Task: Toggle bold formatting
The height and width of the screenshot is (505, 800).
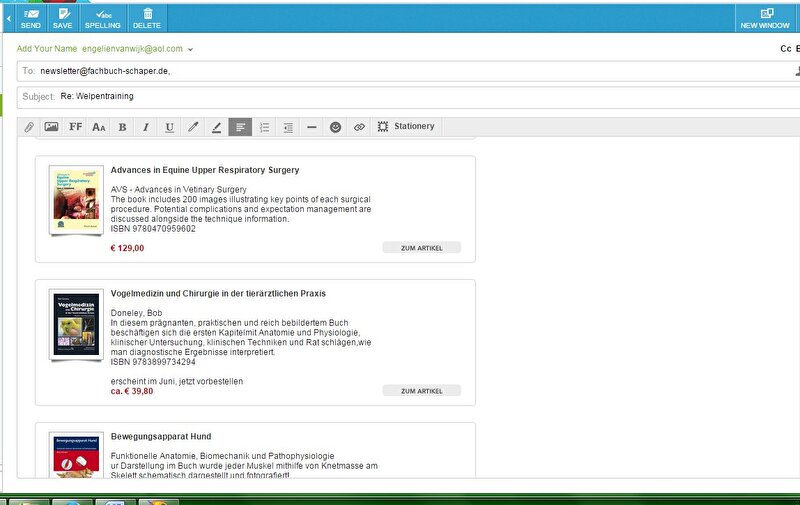Action: click(122, 127)
